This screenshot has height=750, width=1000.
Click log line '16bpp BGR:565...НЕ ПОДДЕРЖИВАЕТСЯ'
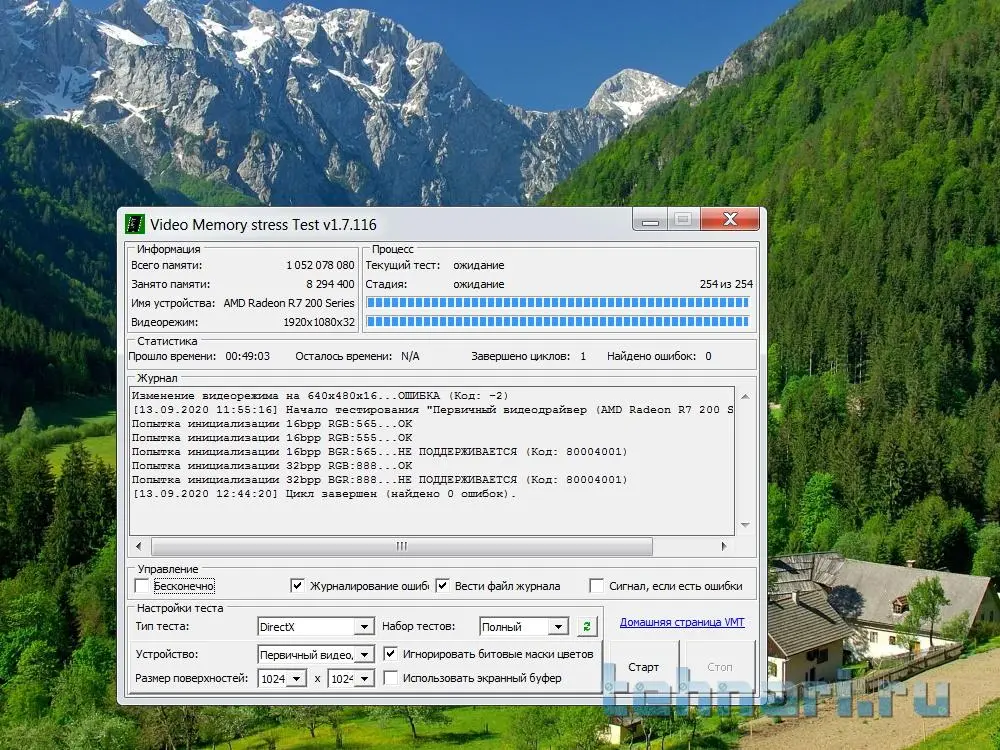[x=379, y=452]
